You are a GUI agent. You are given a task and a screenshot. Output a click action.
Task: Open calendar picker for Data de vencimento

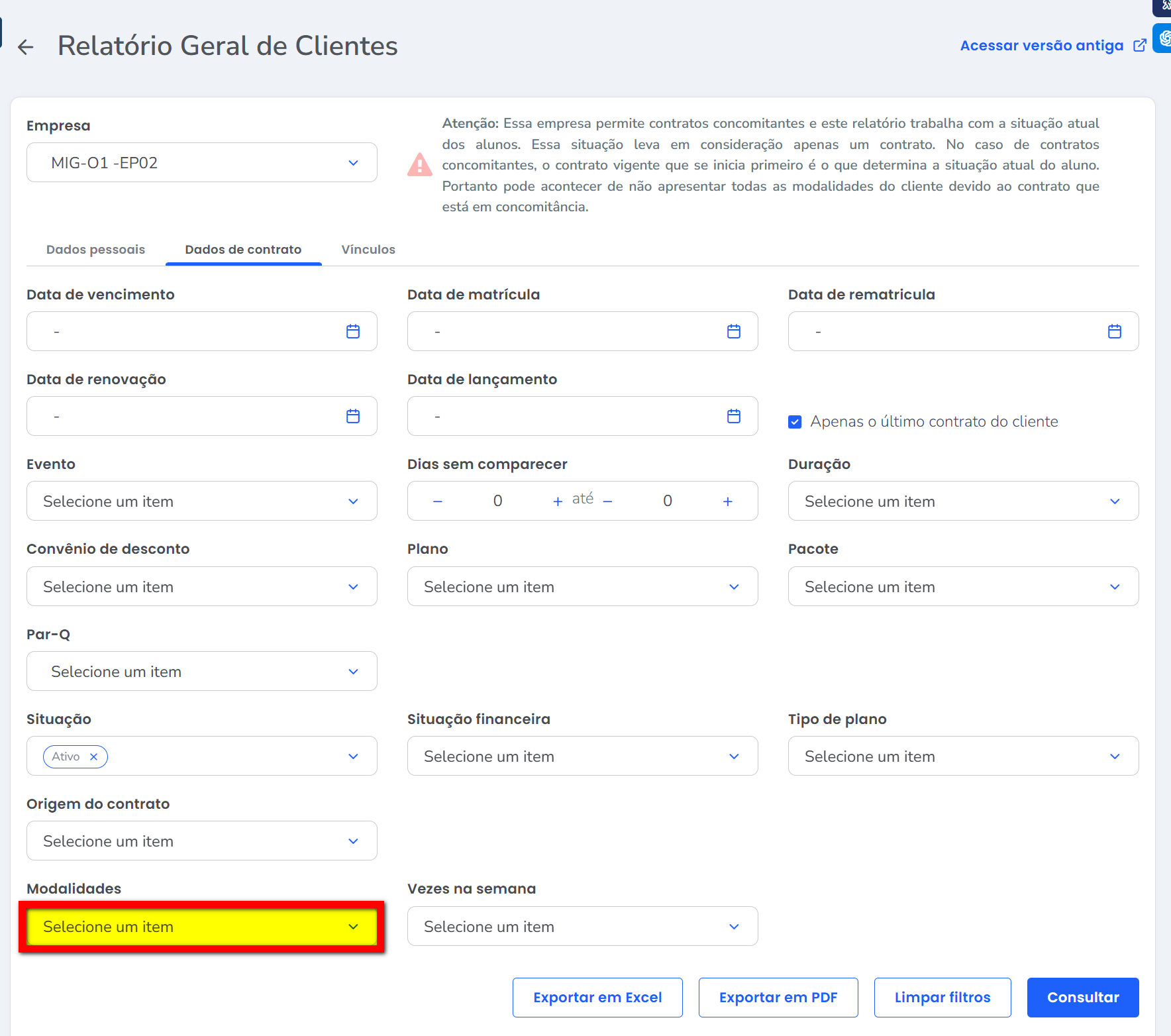[353, 331]
